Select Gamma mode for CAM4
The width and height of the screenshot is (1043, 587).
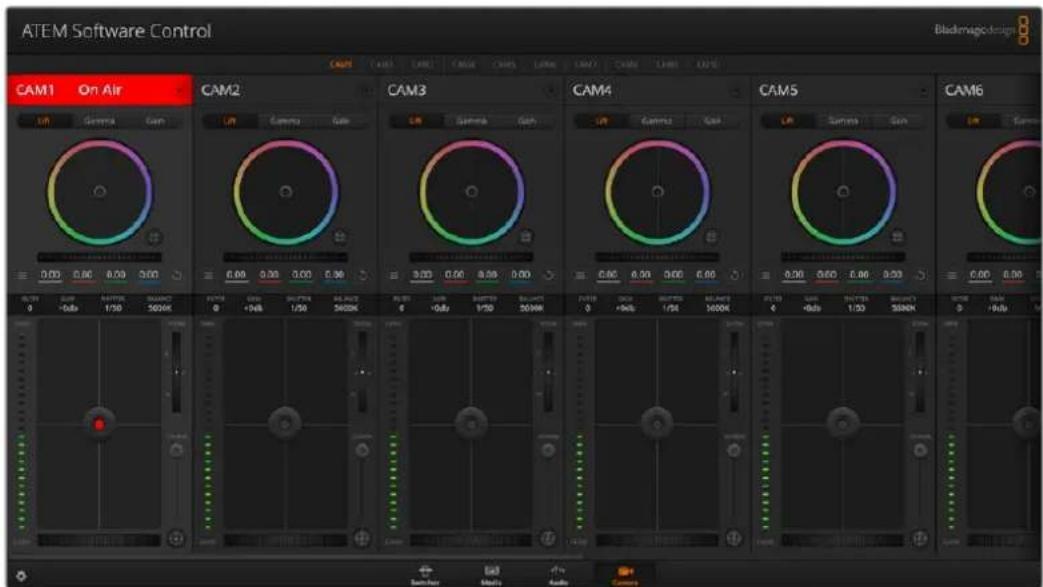pyautogui.click(x=657, y=121)
